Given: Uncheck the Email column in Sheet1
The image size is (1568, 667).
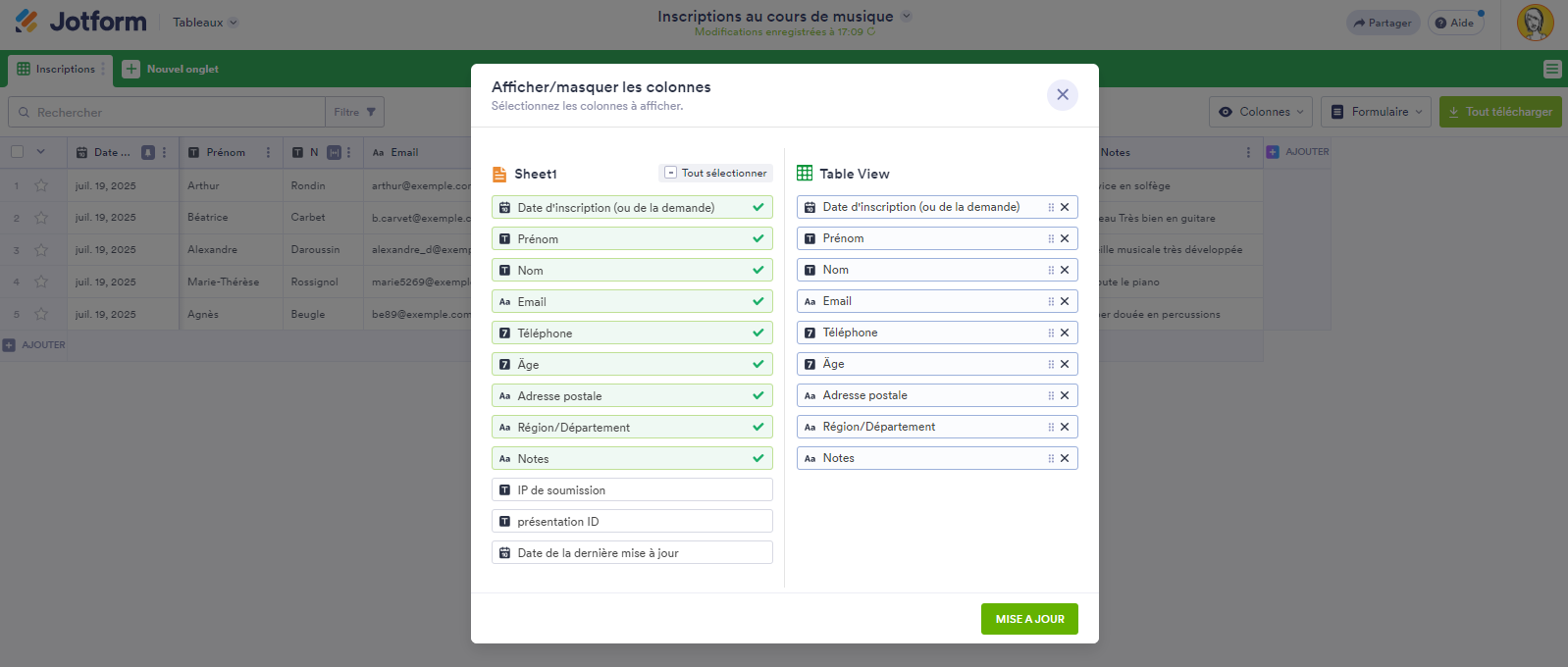Looking at the screenshot, I should (x=632, y=302).
